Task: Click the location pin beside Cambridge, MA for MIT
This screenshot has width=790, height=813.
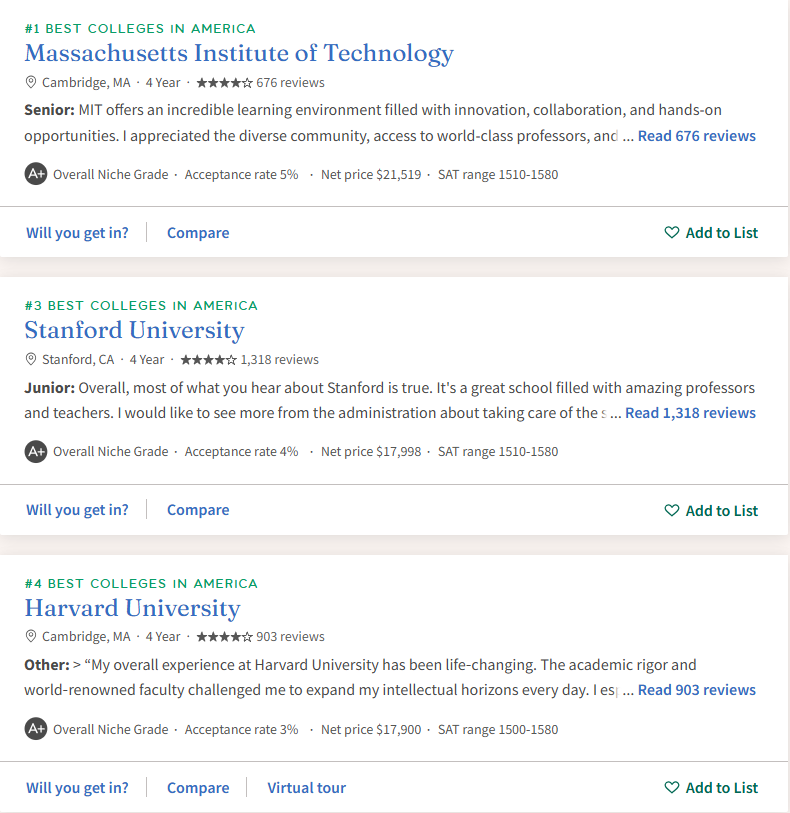Action: point(31,82)
